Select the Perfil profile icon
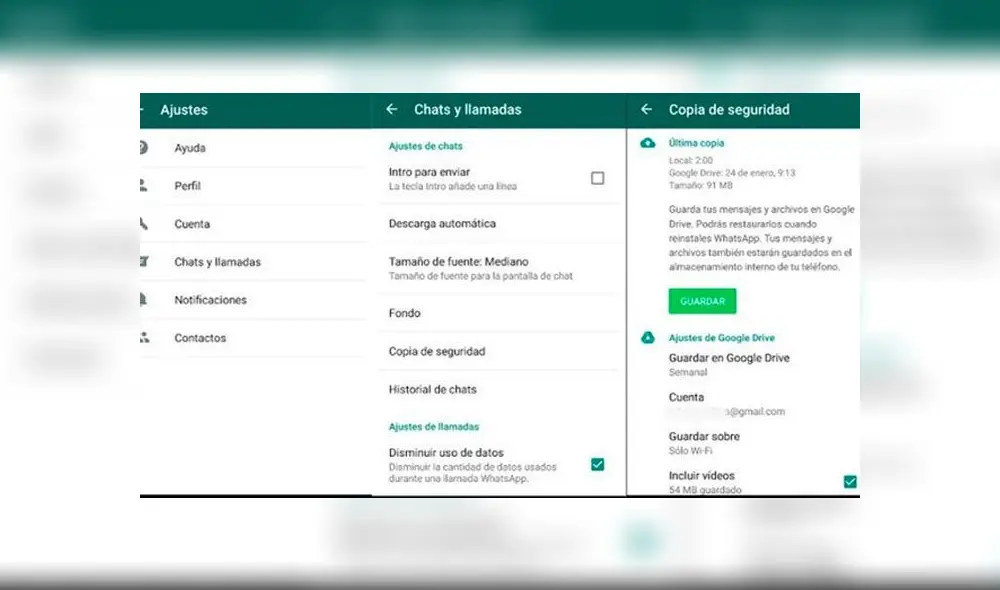The image size is (1000, 590). 145,186
